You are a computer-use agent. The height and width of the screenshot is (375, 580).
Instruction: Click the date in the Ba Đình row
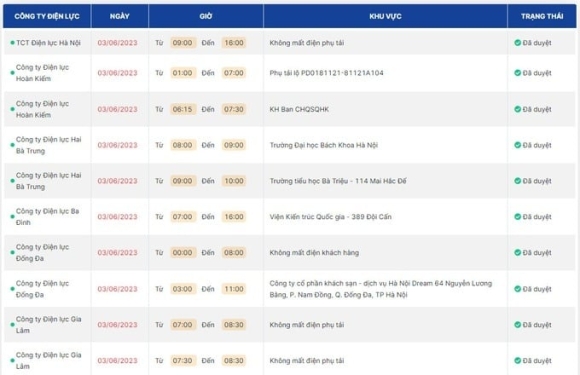tap(117, 217)
